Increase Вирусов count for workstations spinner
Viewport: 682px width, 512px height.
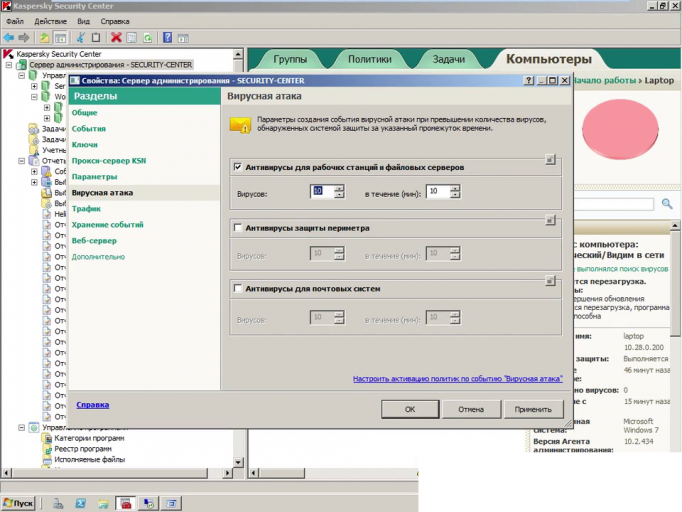coord(339,188)
